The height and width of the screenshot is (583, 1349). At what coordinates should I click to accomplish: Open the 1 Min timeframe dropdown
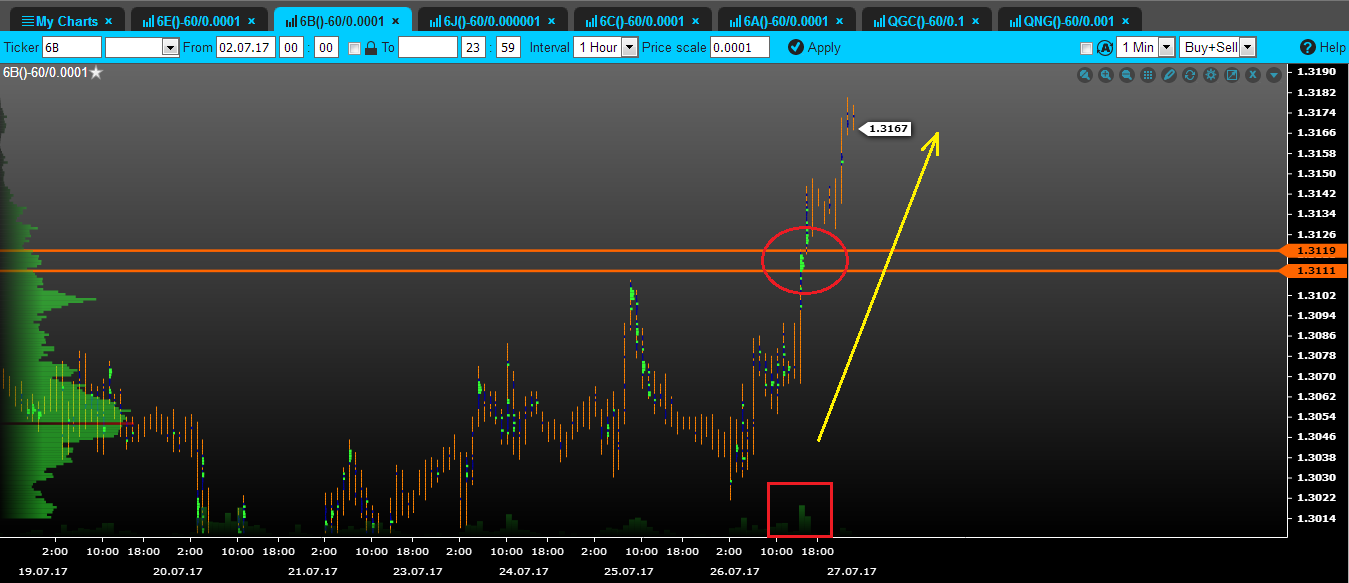pyautogui.click(x=1146, y=47)
